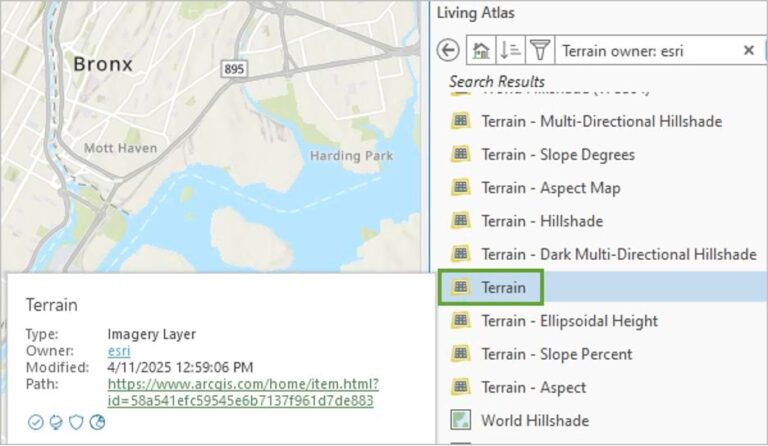Go to the home catalog location icon

(480, 50)
